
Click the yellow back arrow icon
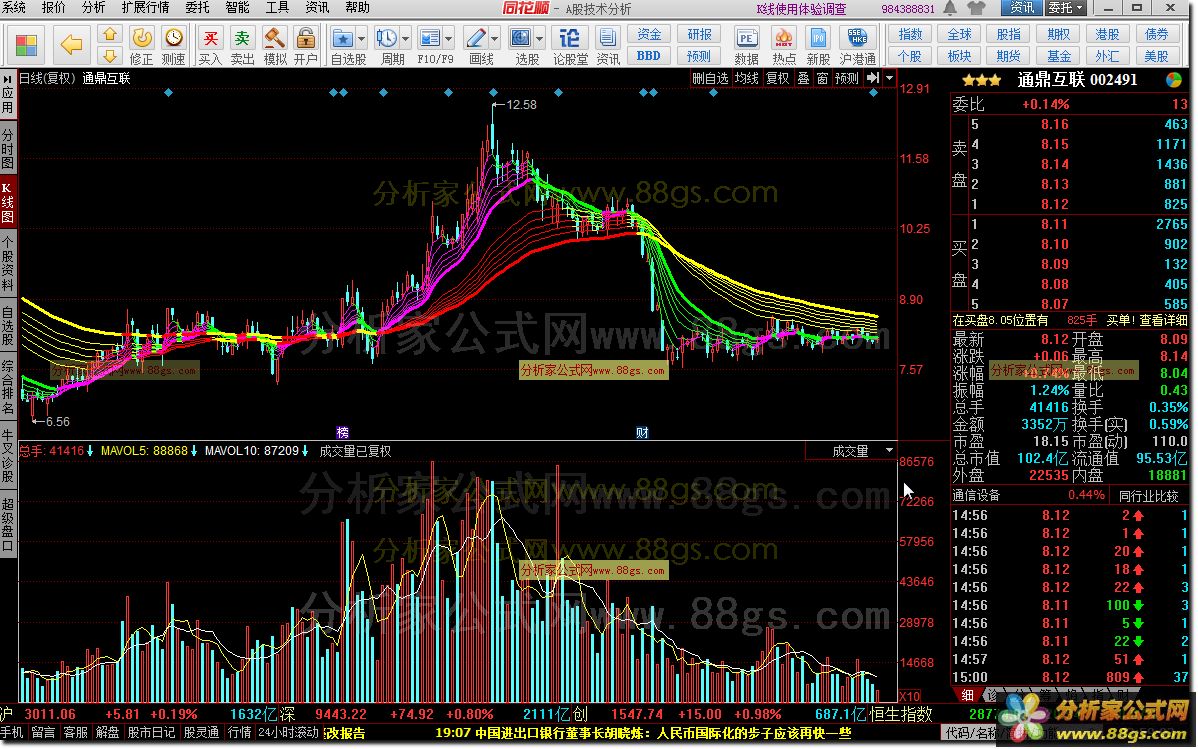click(x=71, y=44)
